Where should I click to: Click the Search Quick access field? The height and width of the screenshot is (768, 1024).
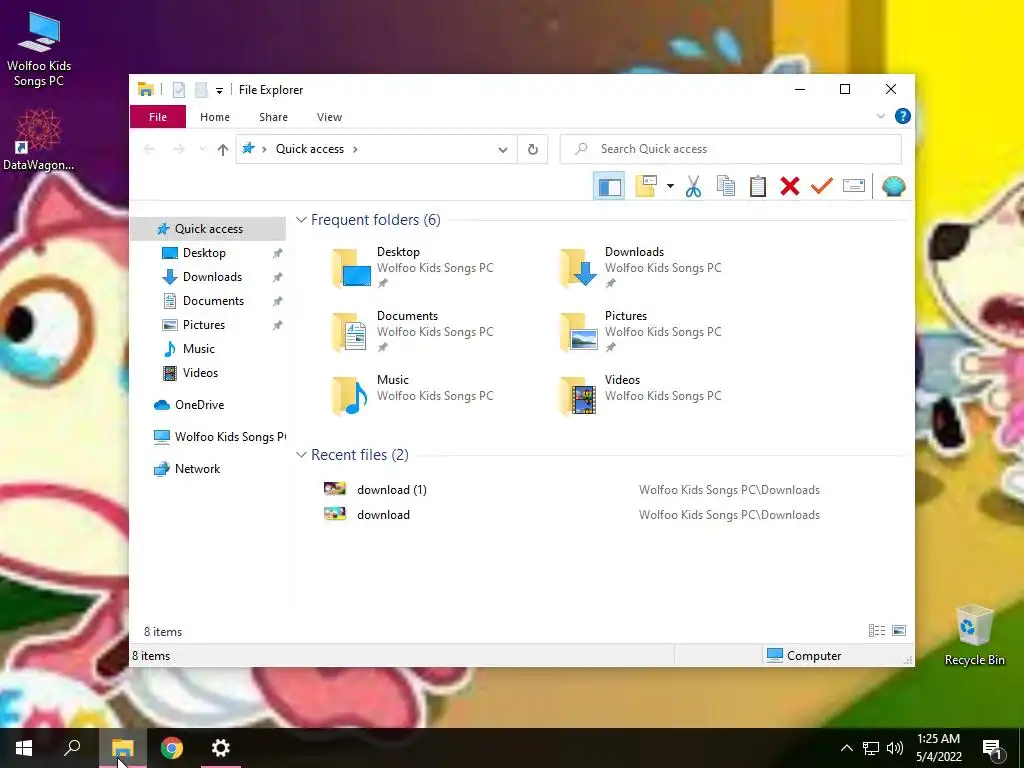click(731, 149)
